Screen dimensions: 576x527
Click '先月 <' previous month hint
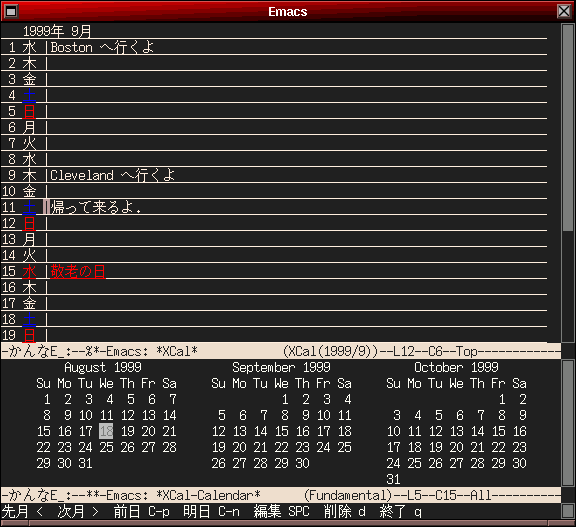tap(23, 511)
